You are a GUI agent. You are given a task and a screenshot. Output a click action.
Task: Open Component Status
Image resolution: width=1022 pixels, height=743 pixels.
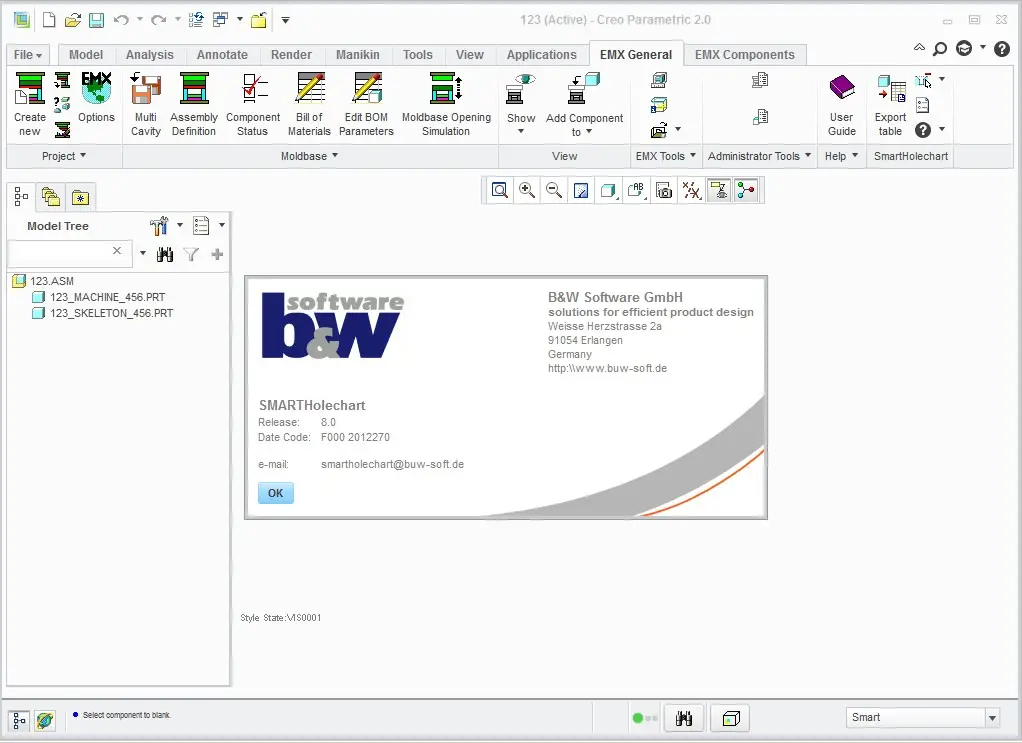point(253,104)
